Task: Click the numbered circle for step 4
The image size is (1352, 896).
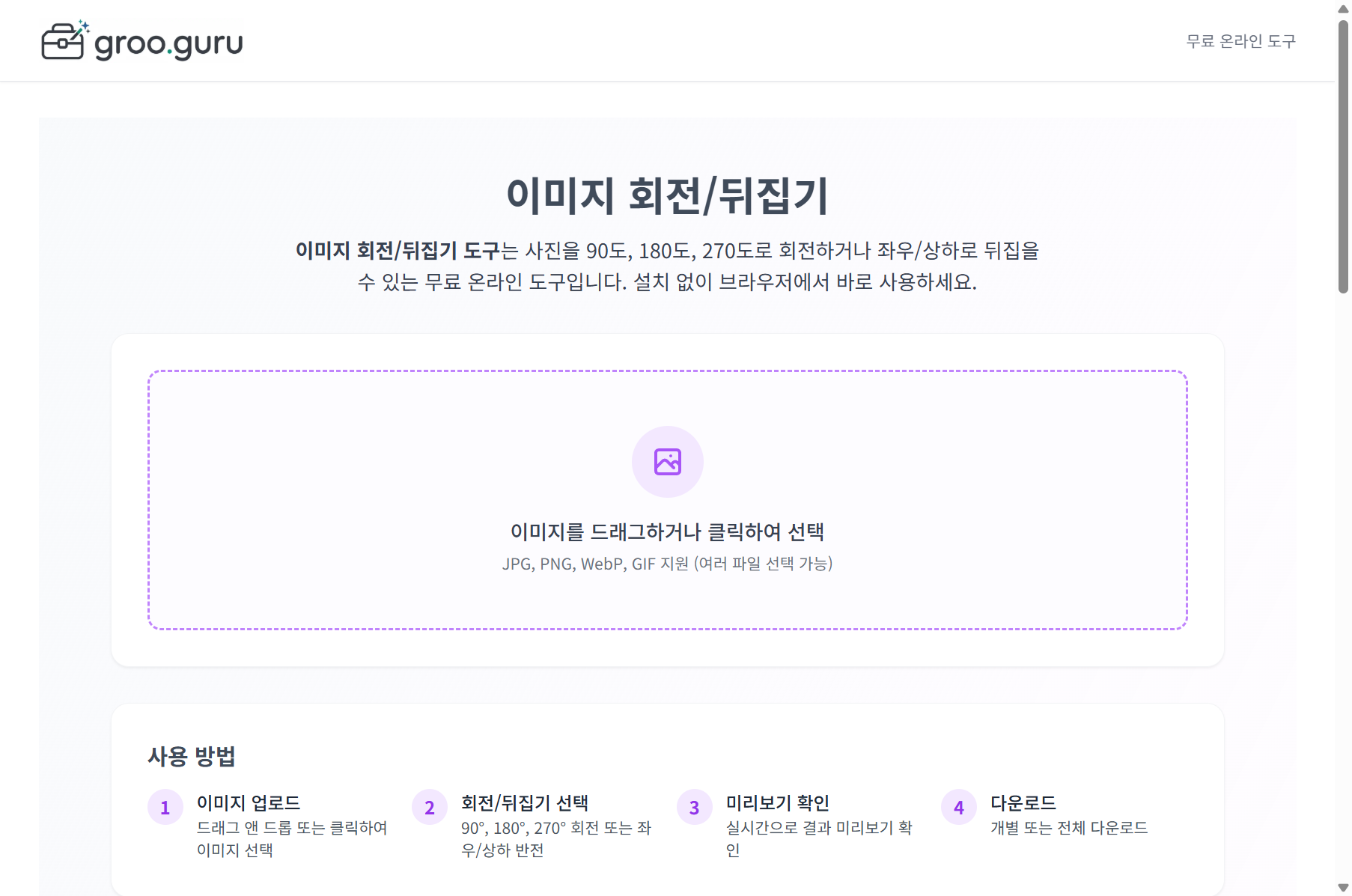Action: pos(958,808)
